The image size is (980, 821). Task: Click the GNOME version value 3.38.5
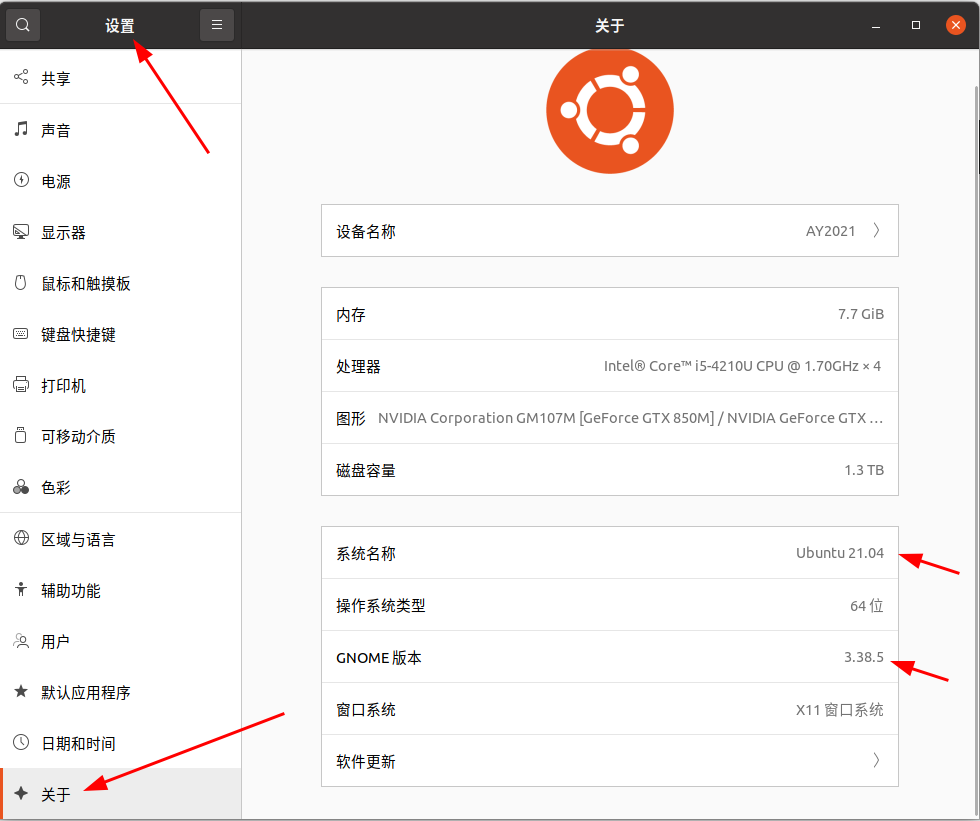864,657
